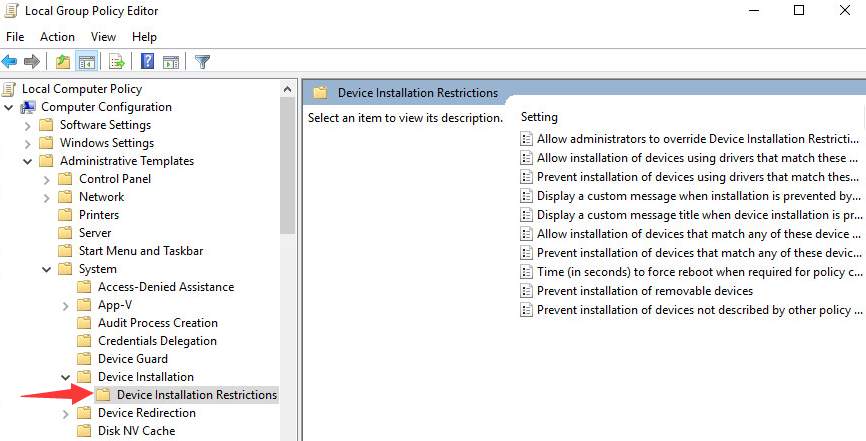
Task: Expand the Device Redirection node
Action: click(x=65, y=413)
